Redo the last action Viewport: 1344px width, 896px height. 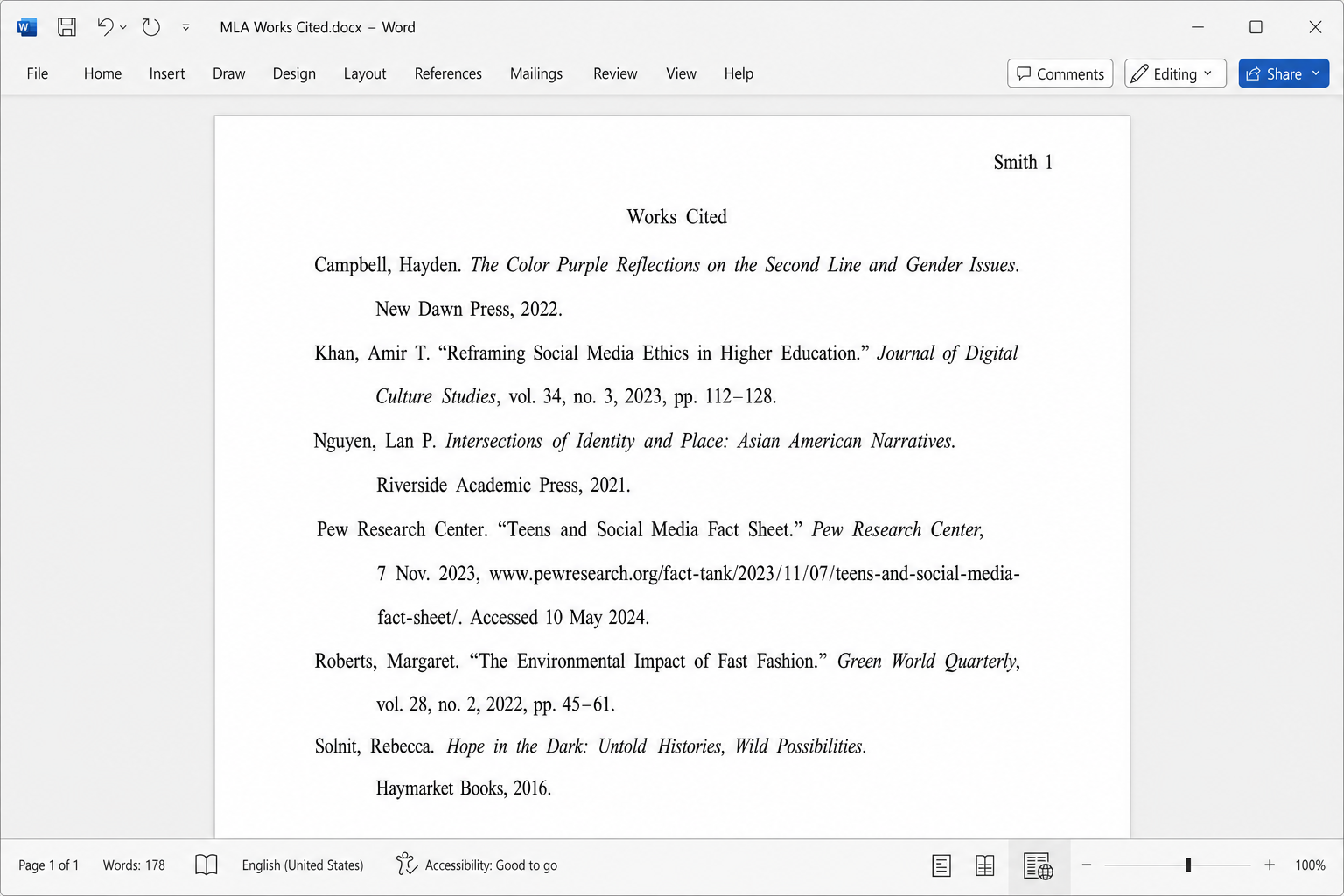[151, 27]
